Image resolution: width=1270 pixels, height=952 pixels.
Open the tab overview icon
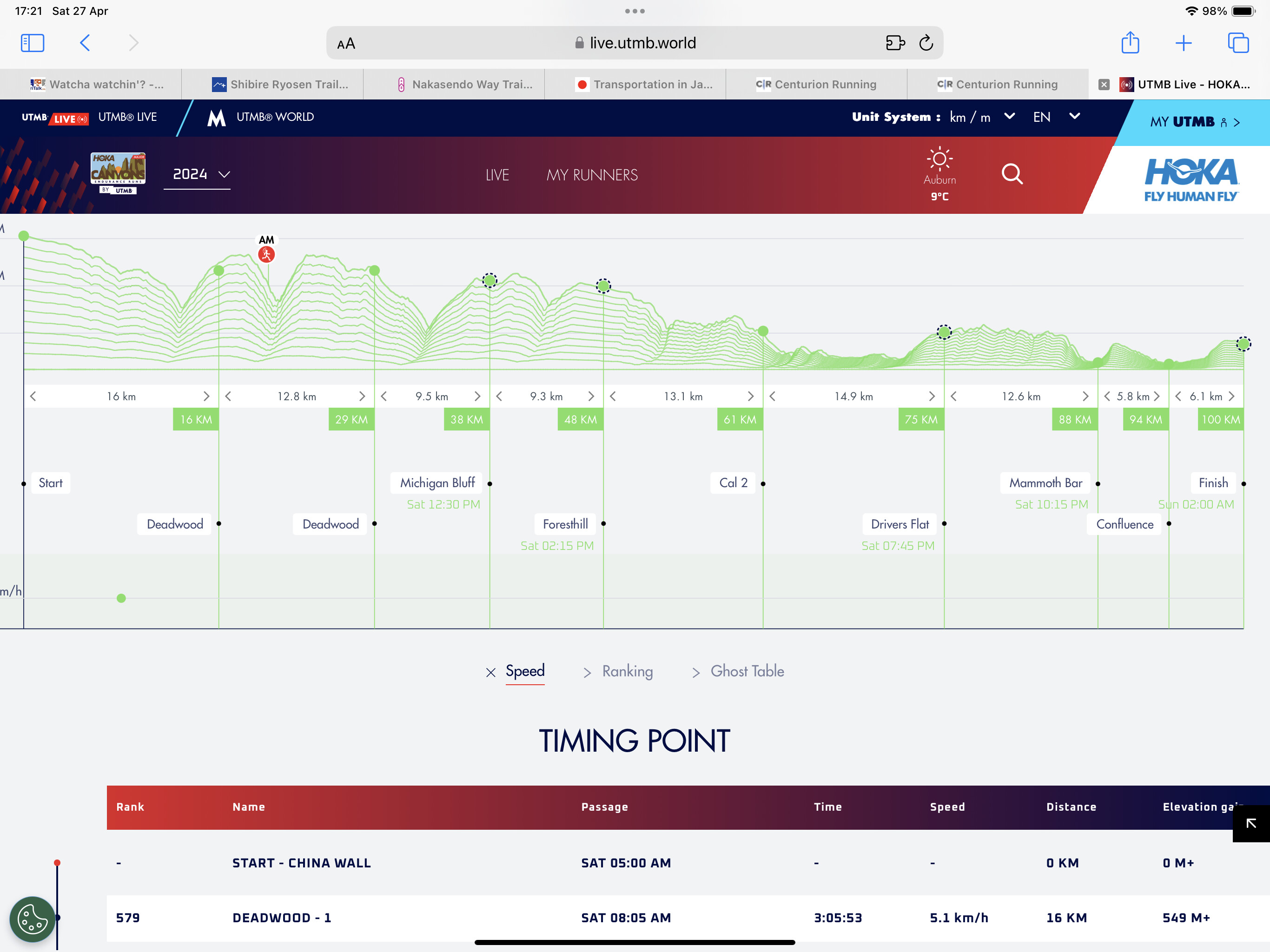point(1238,43)
